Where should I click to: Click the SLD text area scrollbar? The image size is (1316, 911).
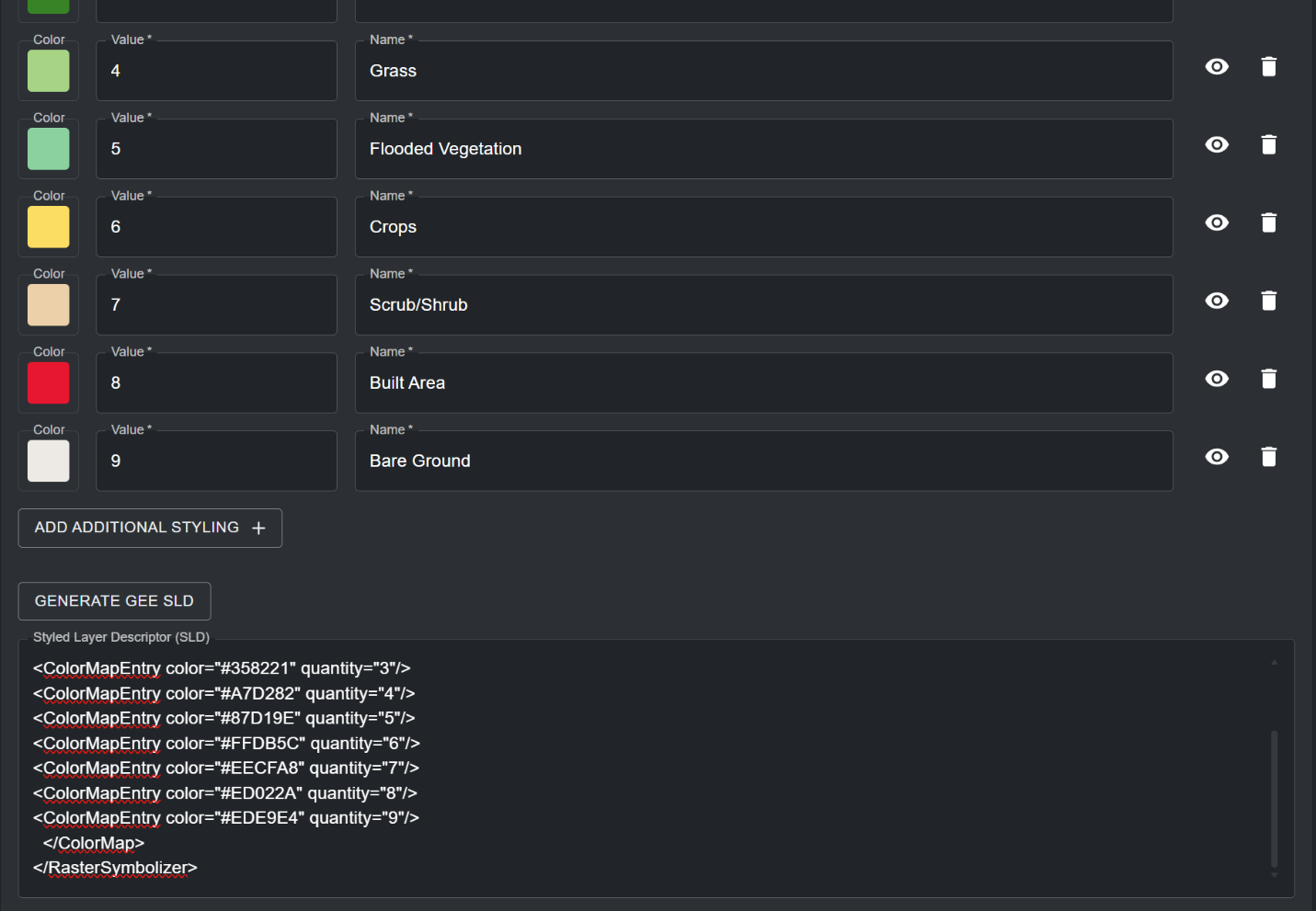1274,798
